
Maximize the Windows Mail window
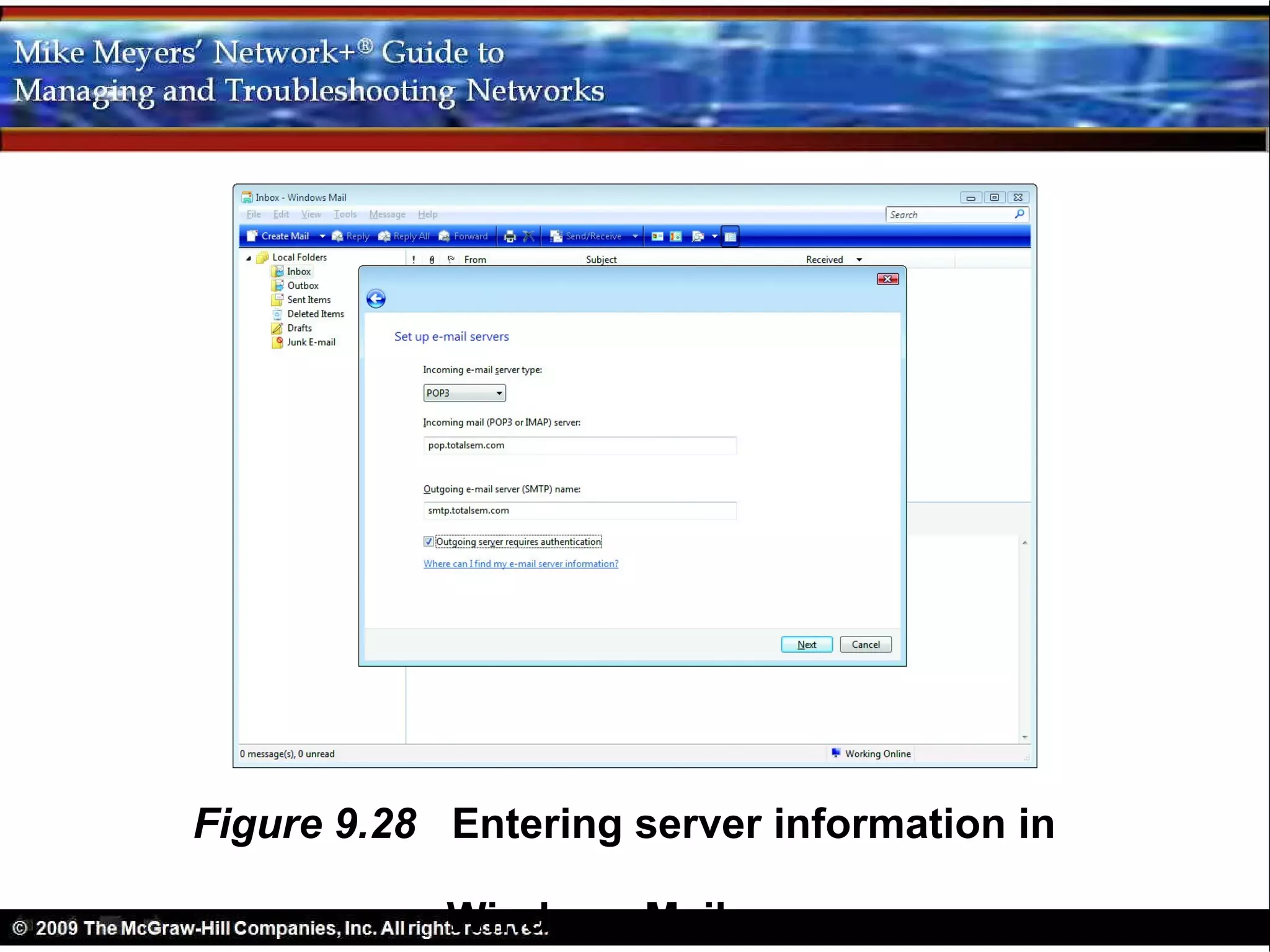coord(994,197)
